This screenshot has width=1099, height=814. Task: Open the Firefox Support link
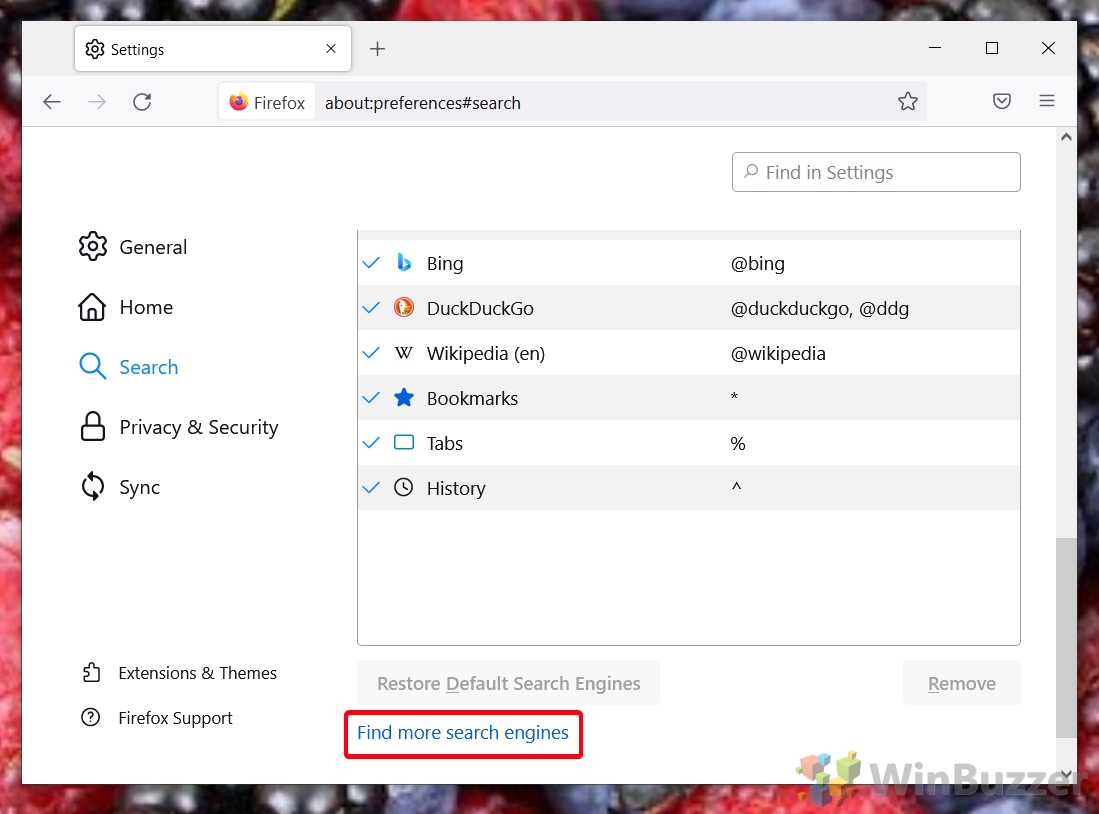tap(157, 718)
